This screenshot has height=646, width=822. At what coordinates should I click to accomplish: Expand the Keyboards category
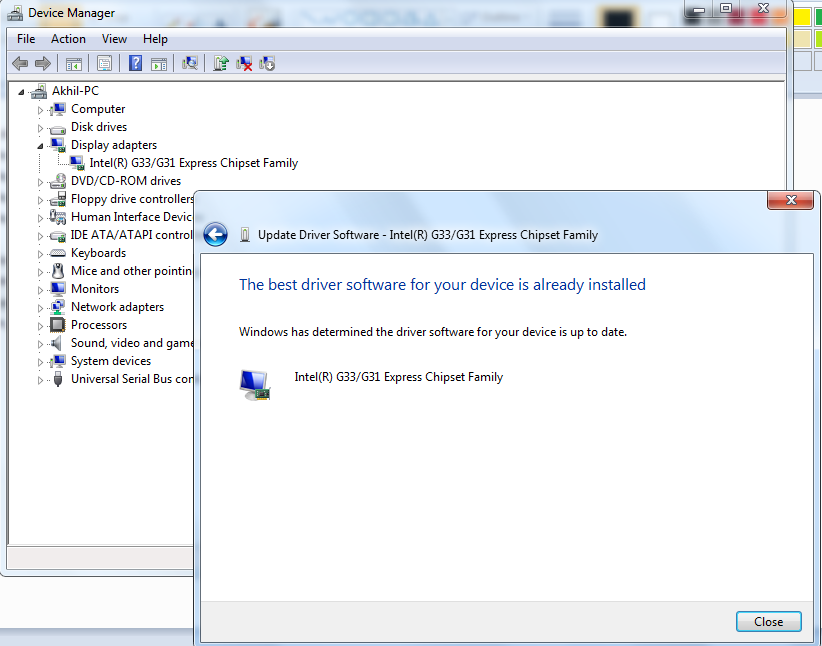40,254
